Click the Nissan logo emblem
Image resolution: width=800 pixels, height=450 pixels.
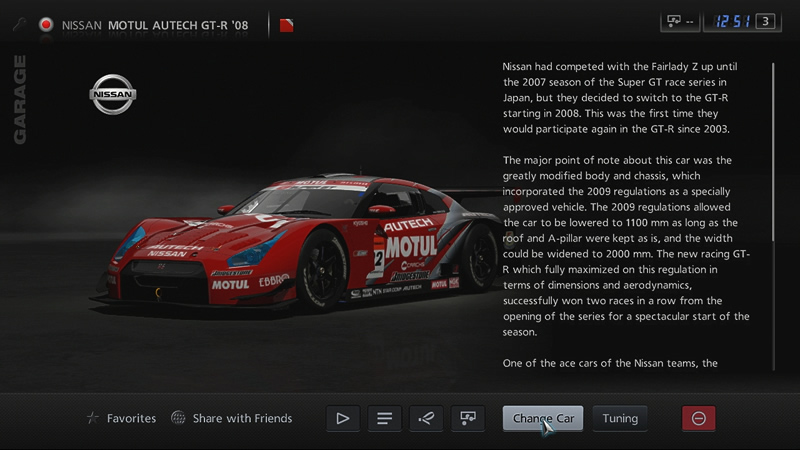coord(113,95)
